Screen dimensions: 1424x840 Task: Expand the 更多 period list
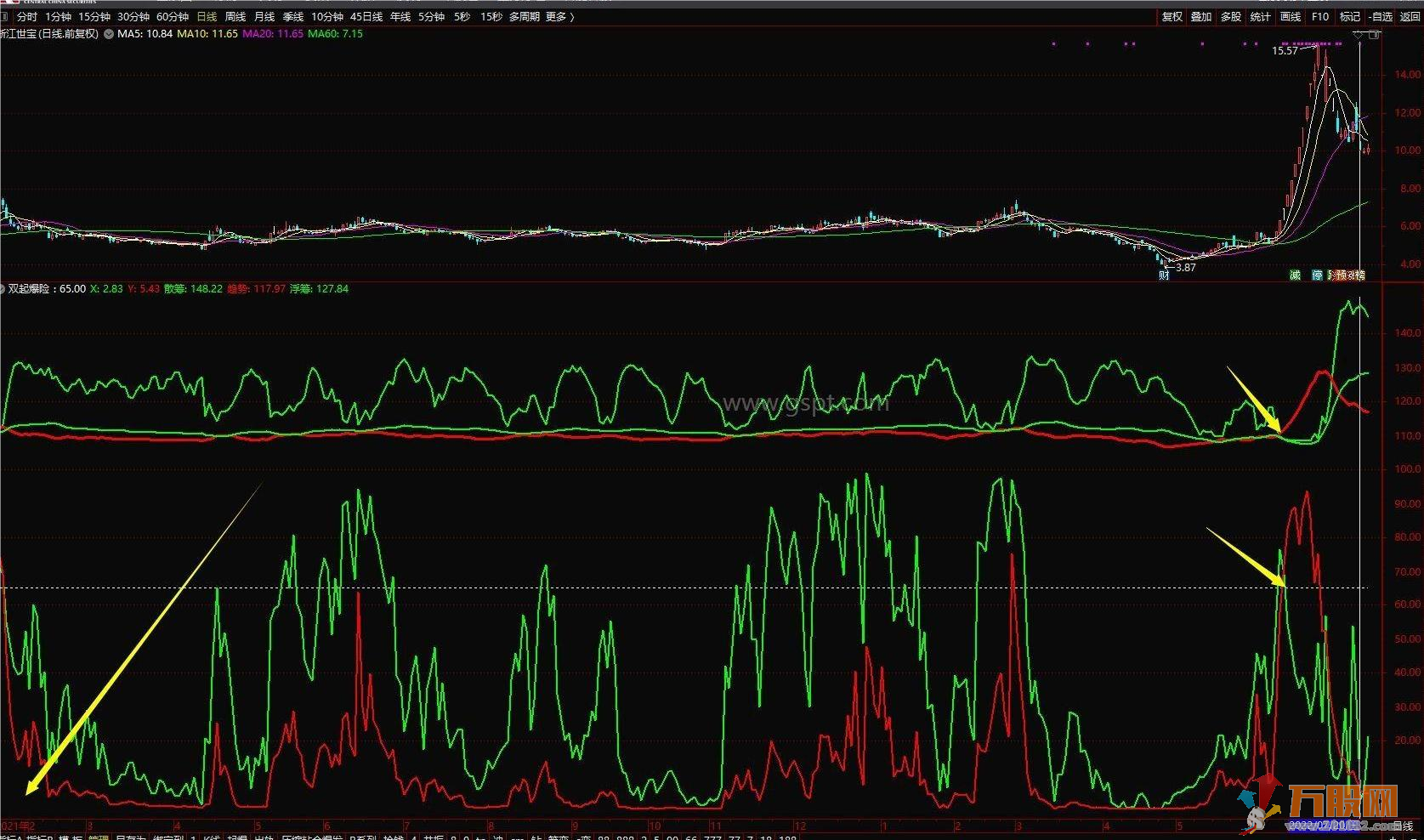coord(559,17)
